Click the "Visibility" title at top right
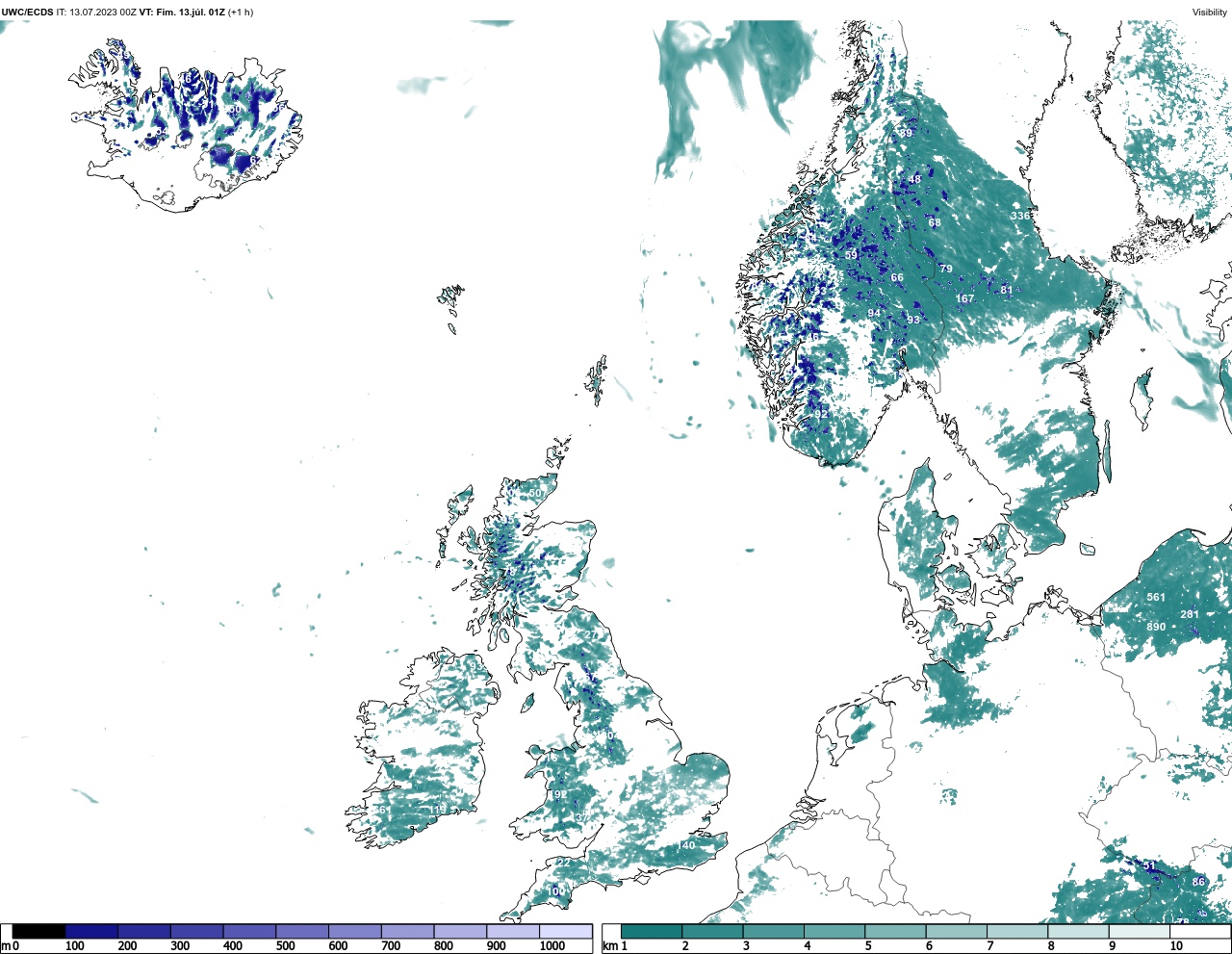1232x954 pixels. [1209, 13]
